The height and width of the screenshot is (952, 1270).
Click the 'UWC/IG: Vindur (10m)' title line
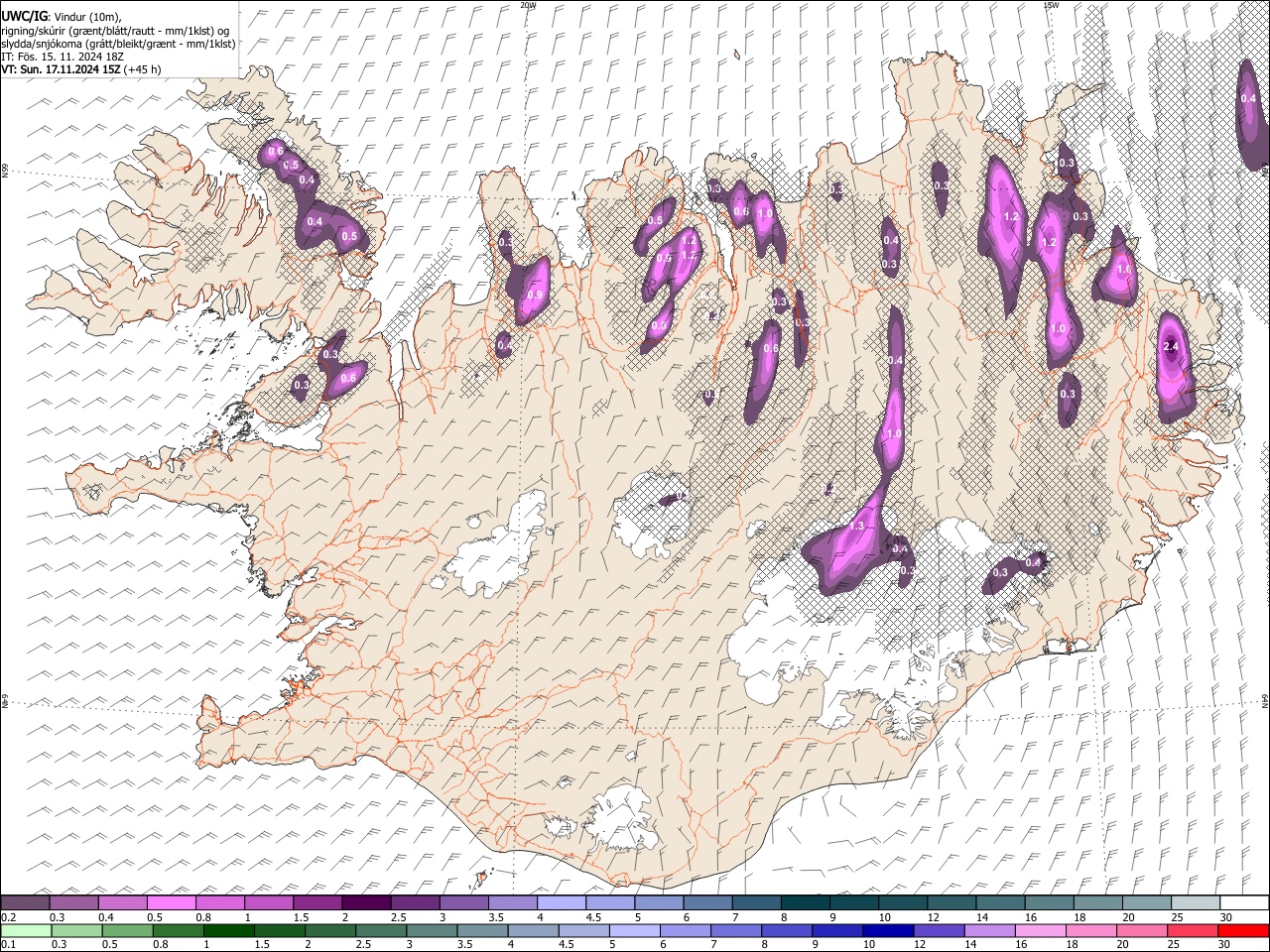point(61,17)
